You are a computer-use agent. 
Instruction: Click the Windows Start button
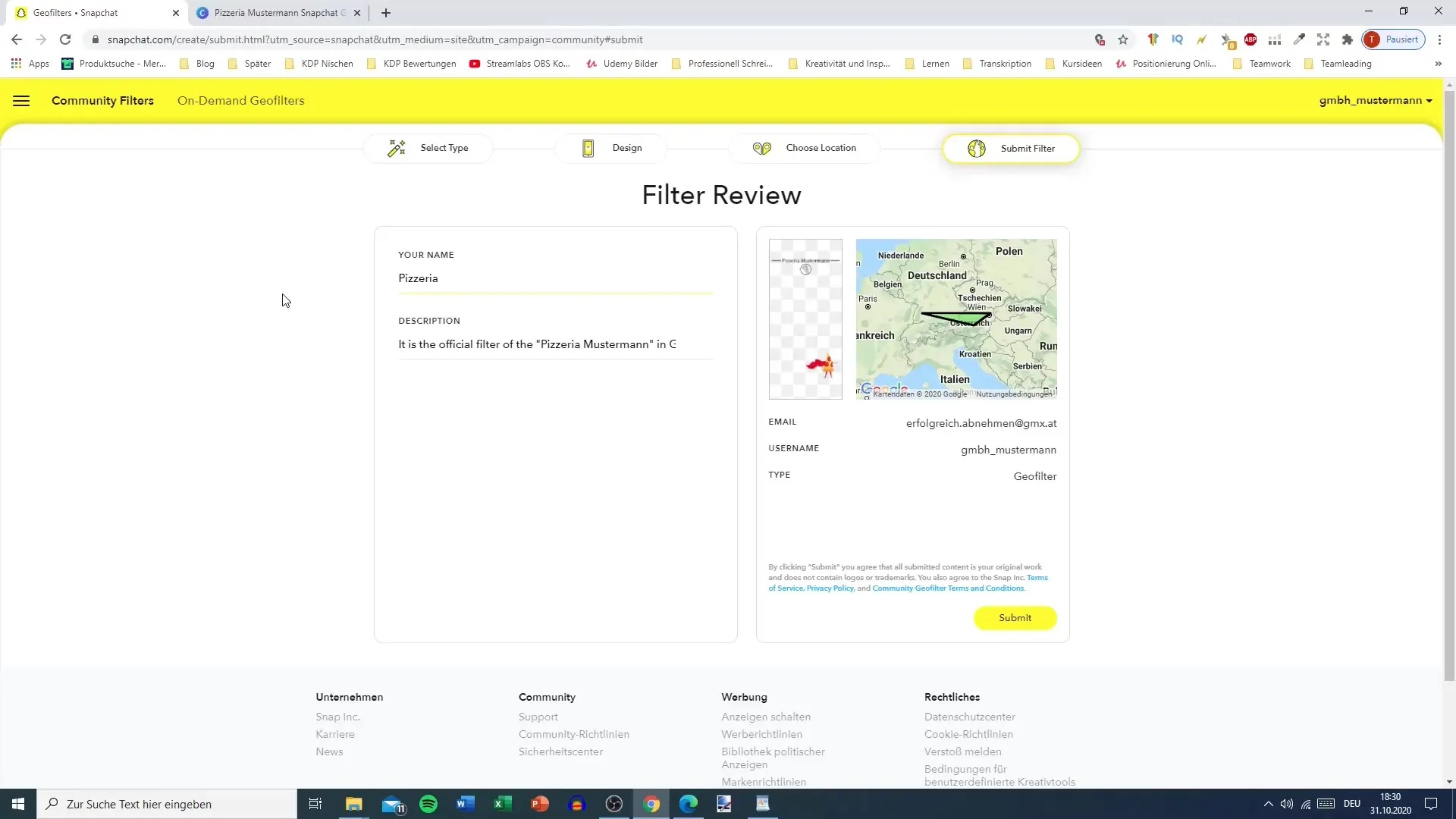pos(18,804)
